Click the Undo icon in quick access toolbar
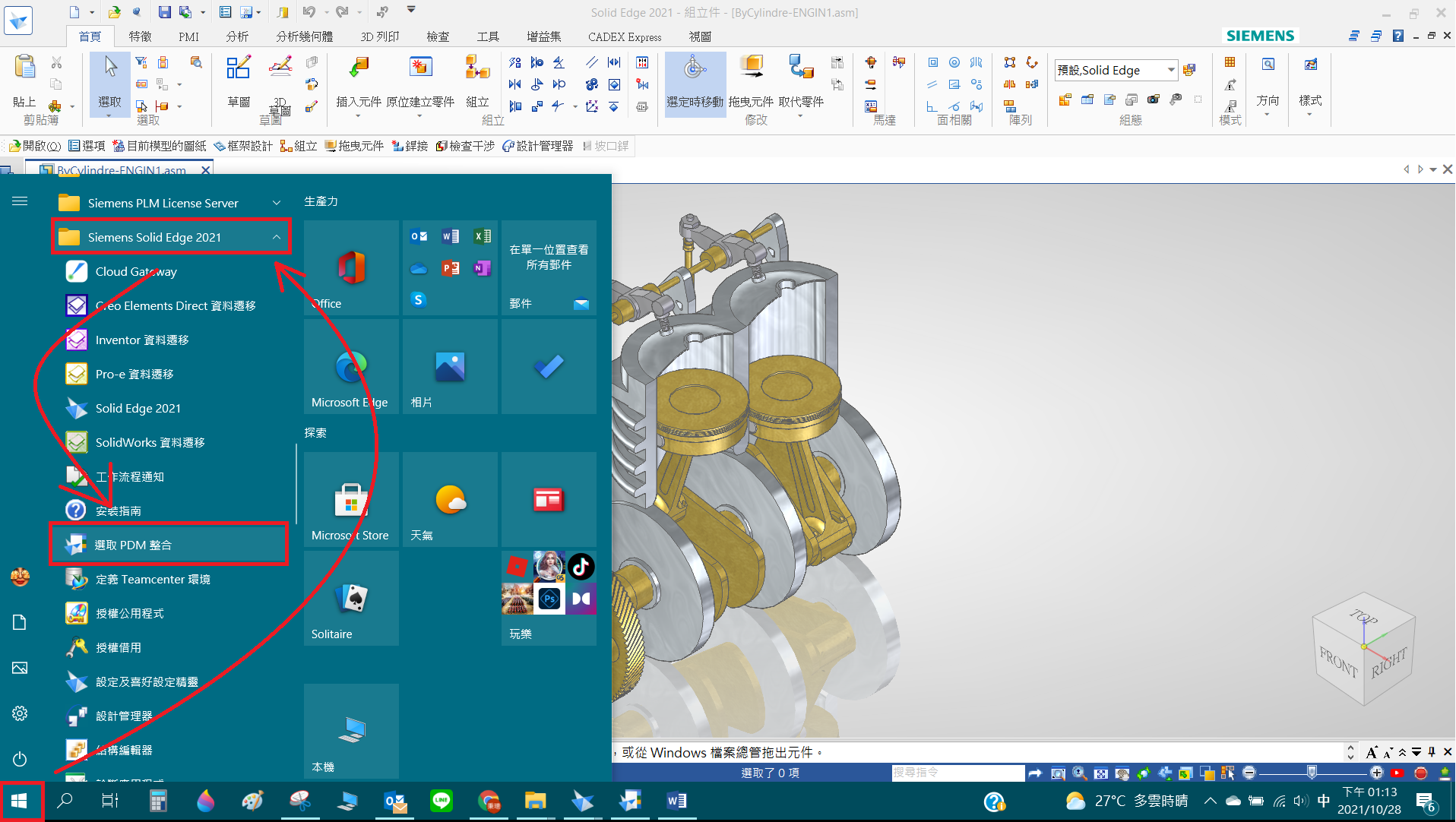Viewport: 1456px width, 822px height. pos(309,12)
